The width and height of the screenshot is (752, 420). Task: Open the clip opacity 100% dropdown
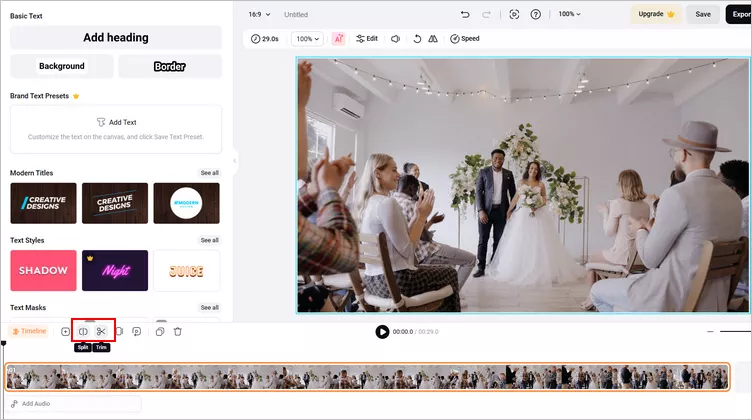pyautogui.click(x=307, y=39)
